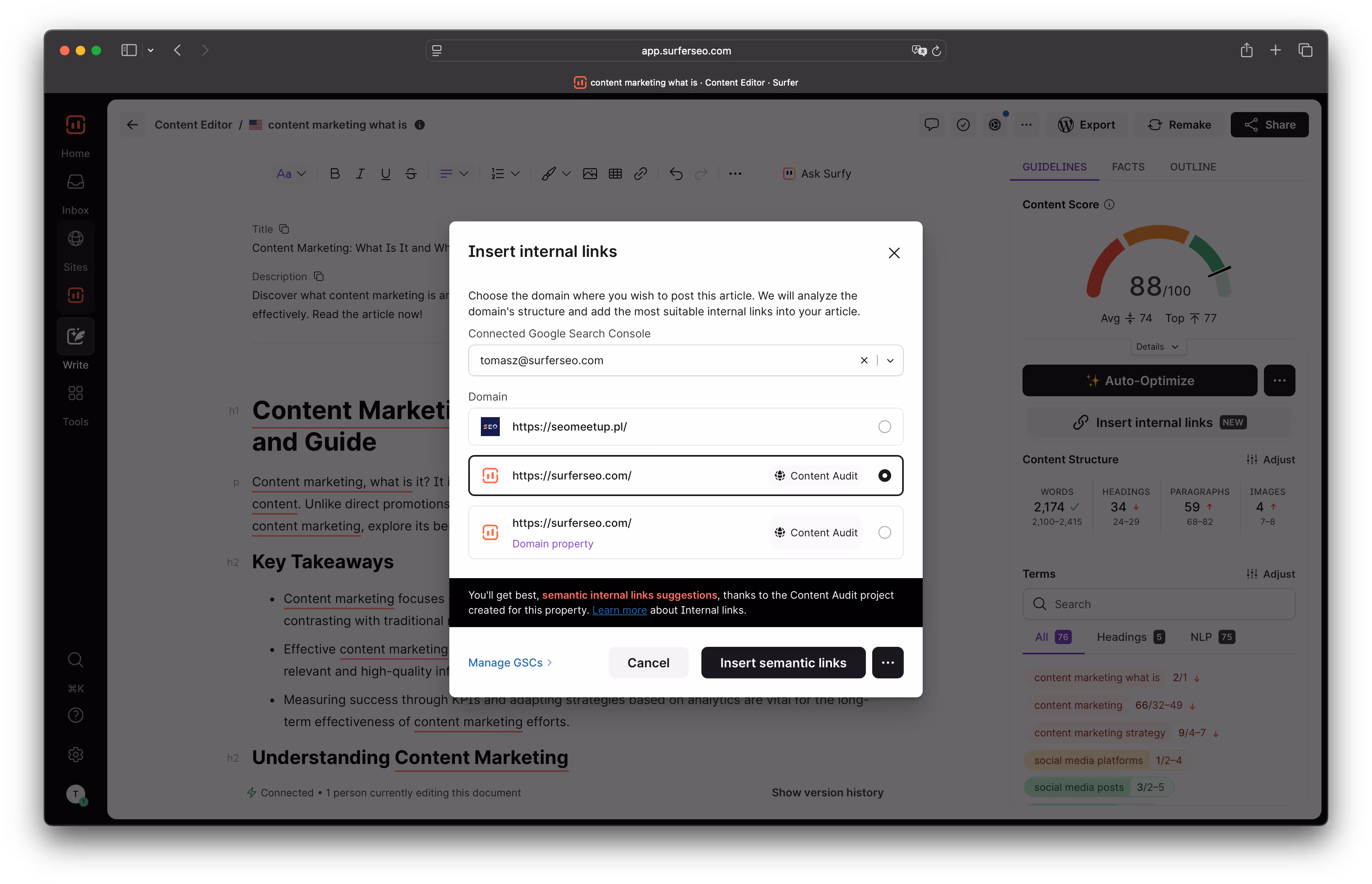This screenshot has width=1372, height=884.
Task: Expand the Details dropdown under Content Score
Action: tap(1157, 347)
